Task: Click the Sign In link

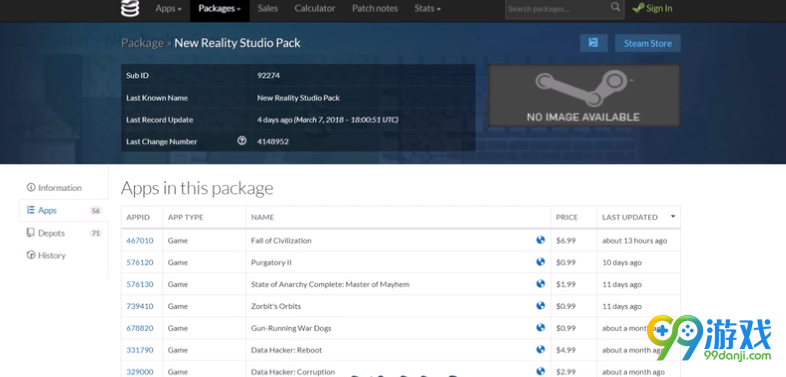Action: coord(653,9)
